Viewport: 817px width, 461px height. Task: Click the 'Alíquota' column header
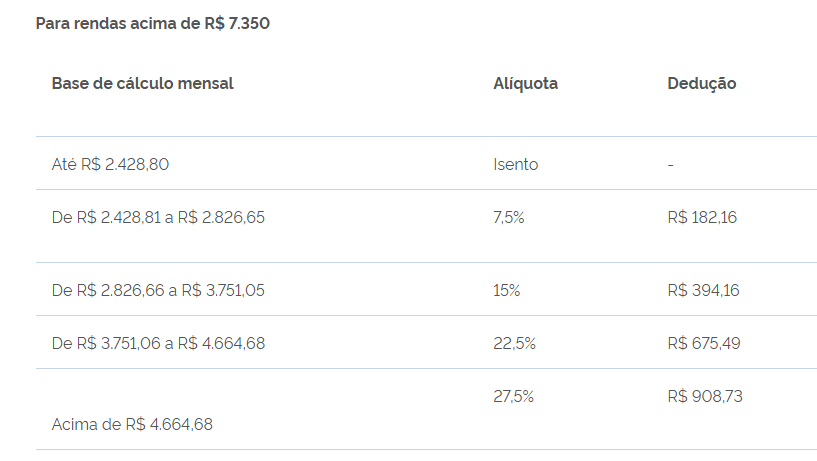coord(525,83)
